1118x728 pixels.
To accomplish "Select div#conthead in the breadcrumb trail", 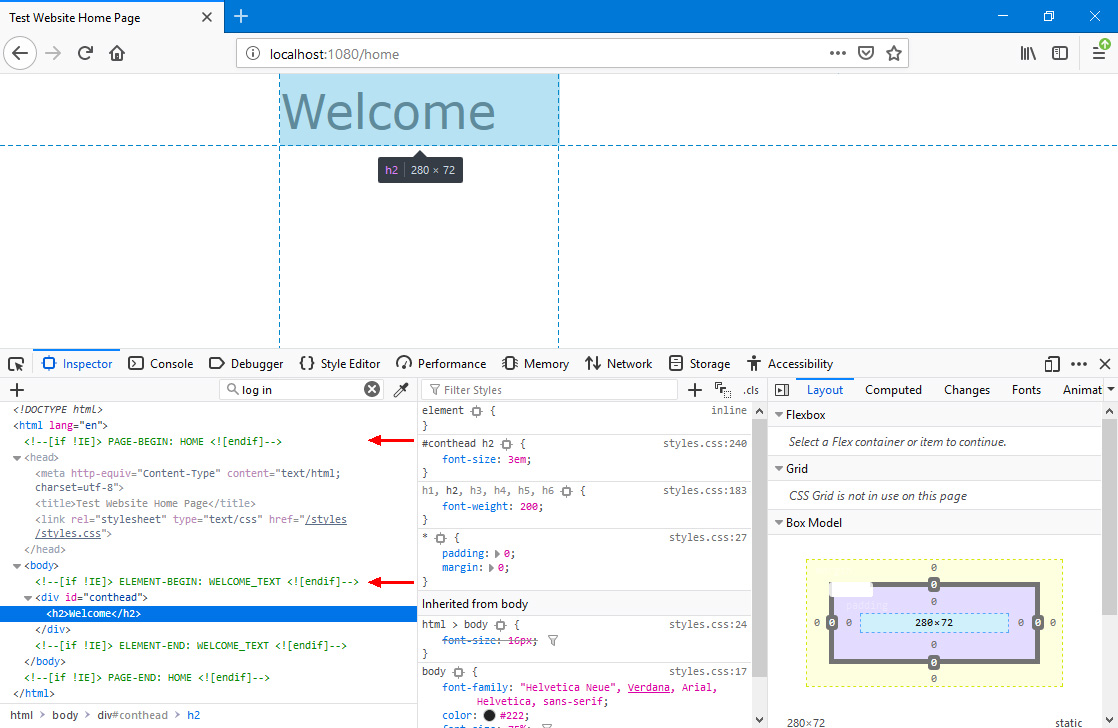I will (133, 715).
